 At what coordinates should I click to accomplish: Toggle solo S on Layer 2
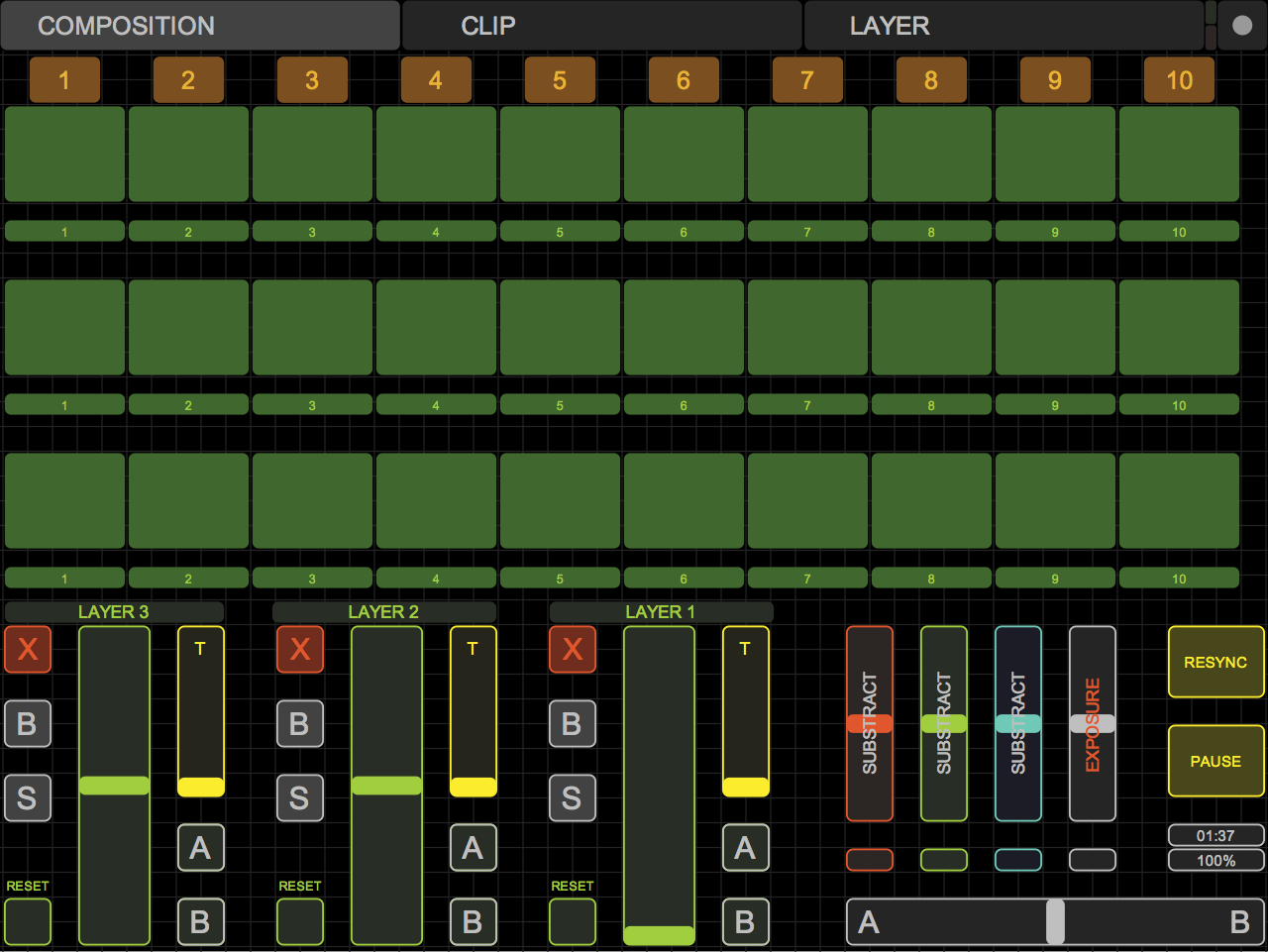pyautogui.click(x=300, y=798)
